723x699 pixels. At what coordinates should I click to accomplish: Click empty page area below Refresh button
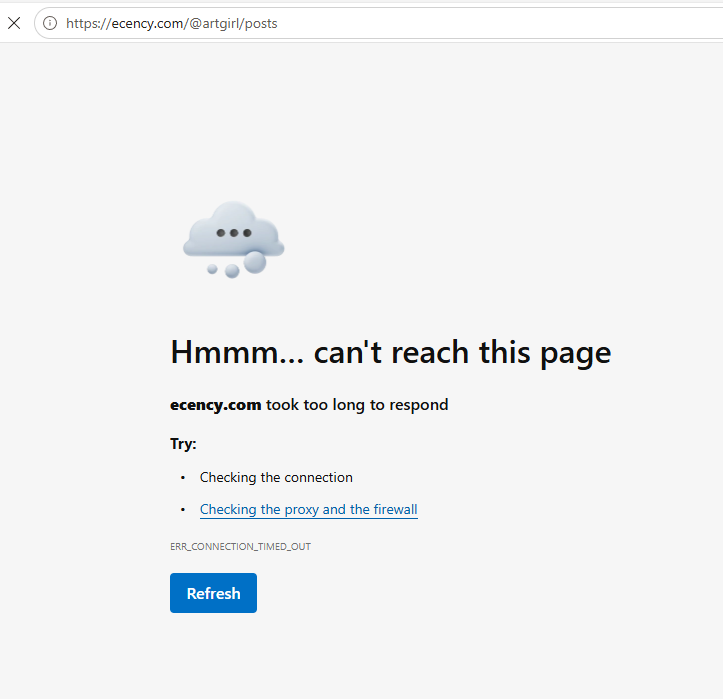360,657
